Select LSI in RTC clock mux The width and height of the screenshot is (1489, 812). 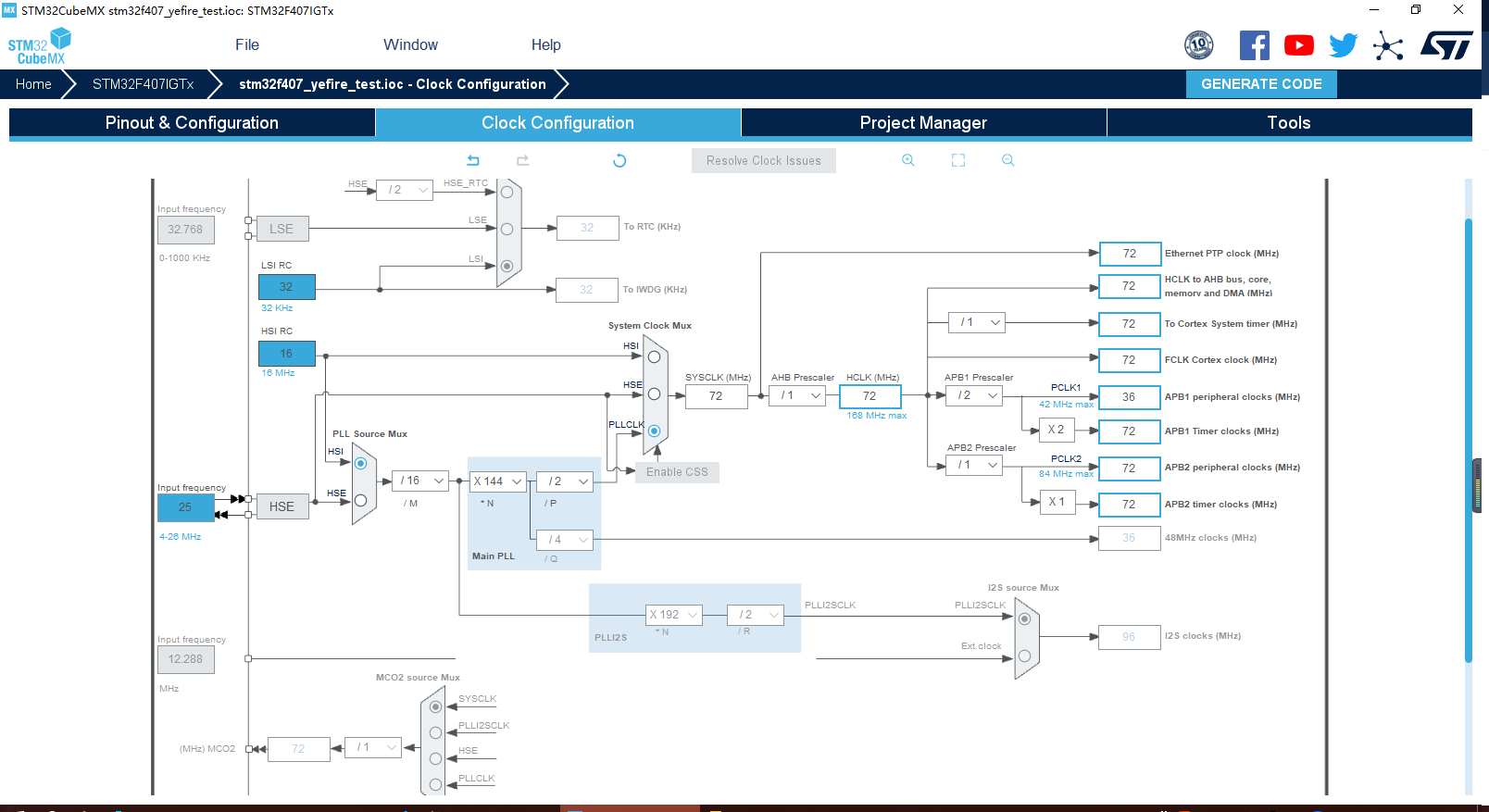click(507, 266)
